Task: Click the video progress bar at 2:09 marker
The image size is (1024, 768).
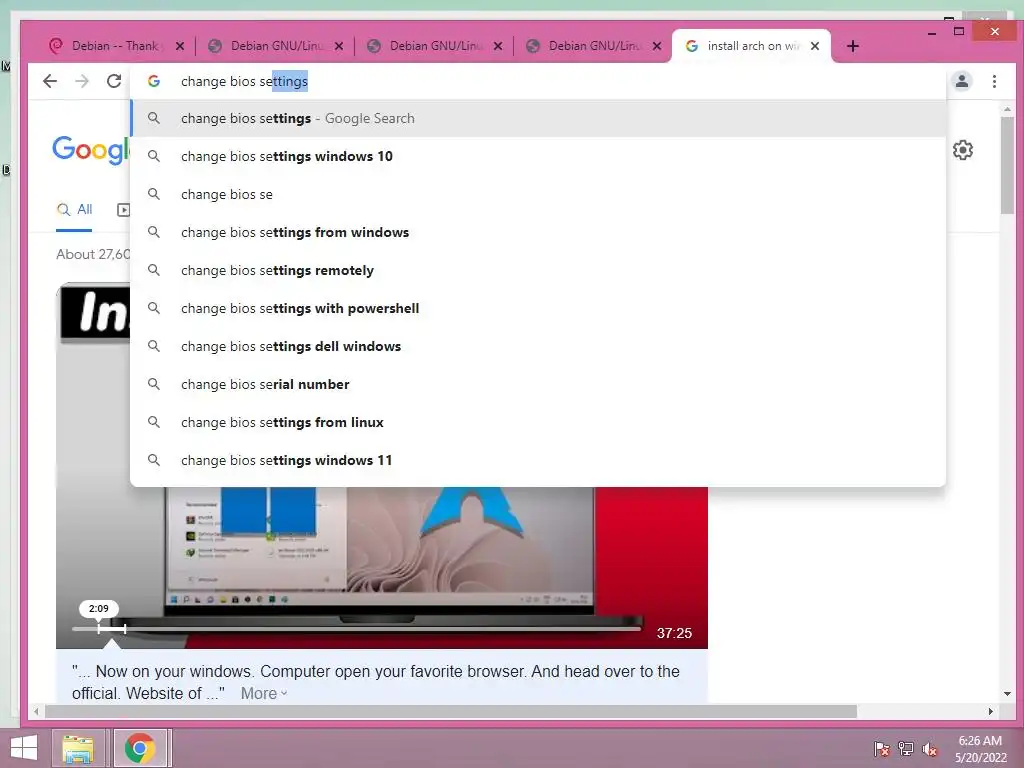Action: point(99,628)
